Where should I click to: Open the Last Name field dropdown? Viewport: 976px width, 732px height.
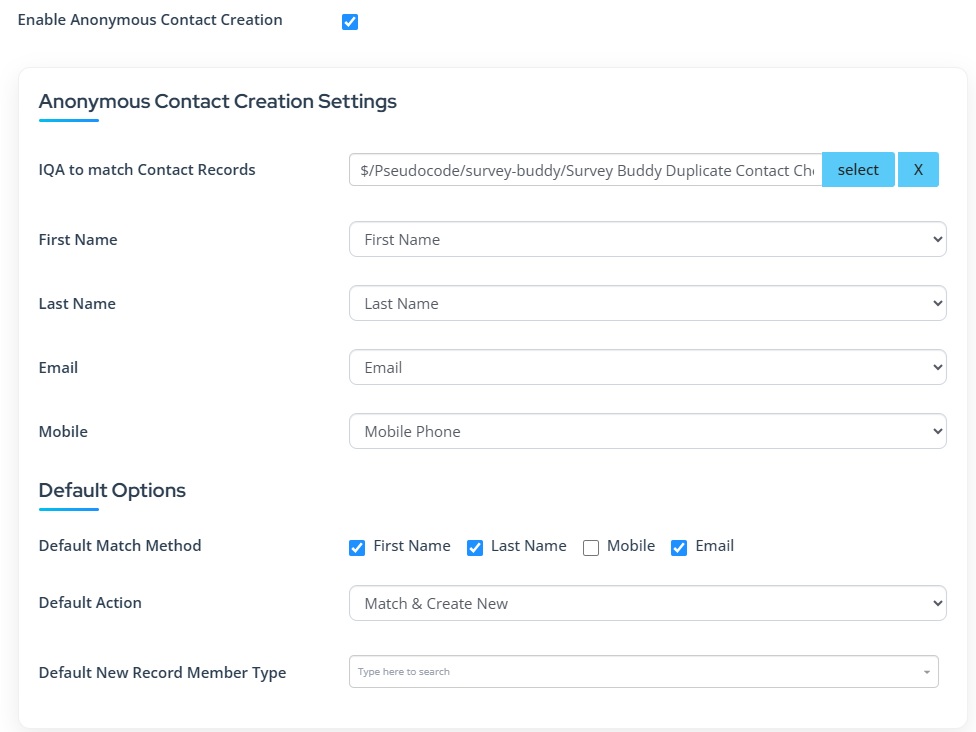647,303
